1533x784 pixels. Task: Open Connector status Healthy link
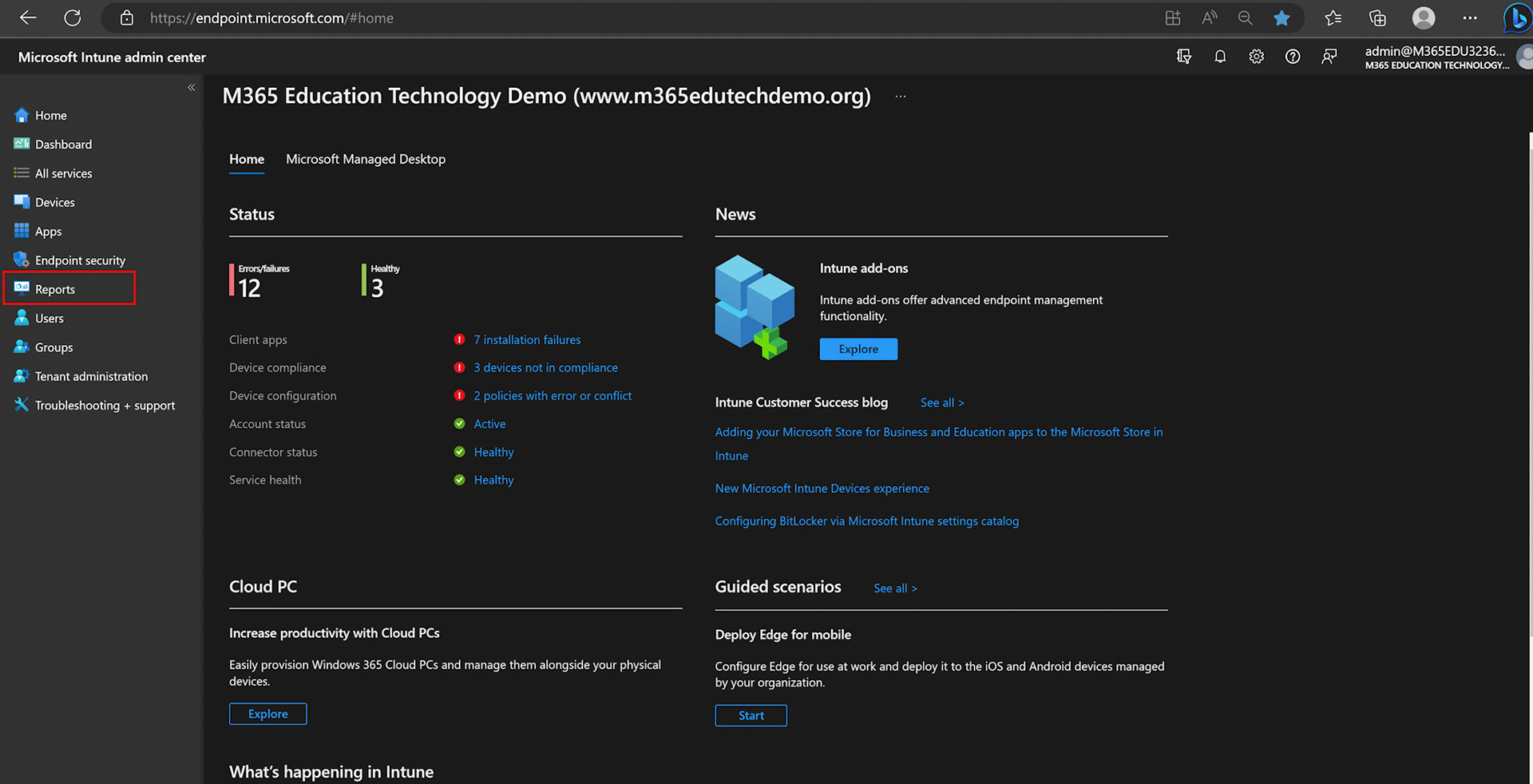pos(493,452)
